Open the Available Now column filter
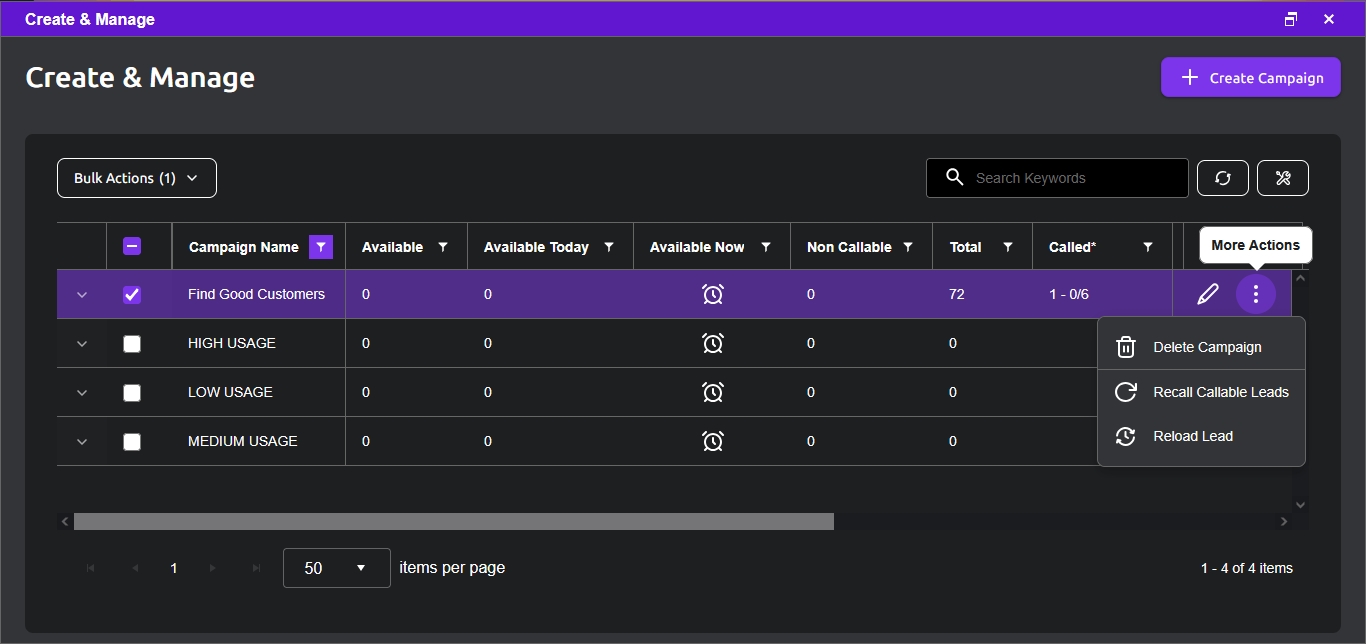Viewport: 1366px width, 644px height. (766, 247)
